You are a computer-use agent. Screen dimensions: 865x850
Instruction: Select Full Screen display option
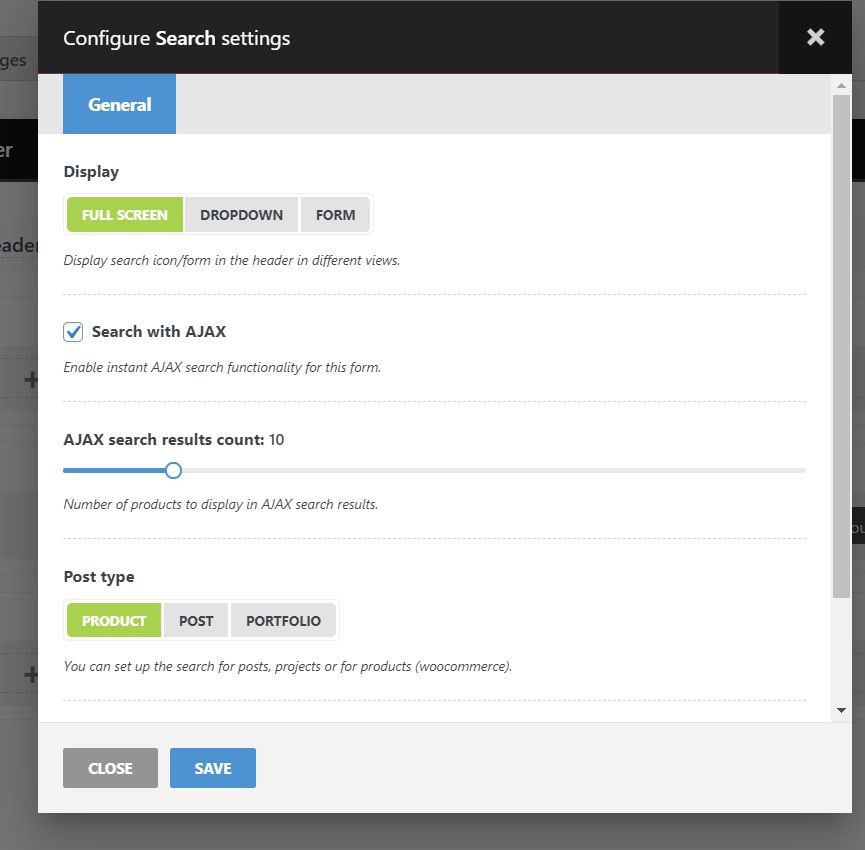pyautogui.click(x=125, y=215)
